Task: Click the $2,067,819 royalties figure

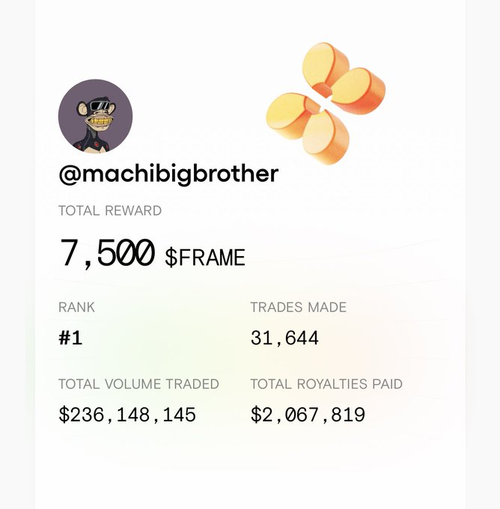Action: [308, 415]
